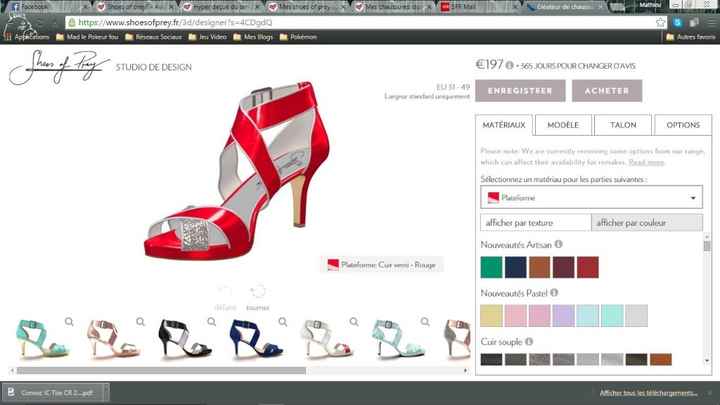Open Pokémon bookmarks folder
720x405 pixels.
point(298,37)
